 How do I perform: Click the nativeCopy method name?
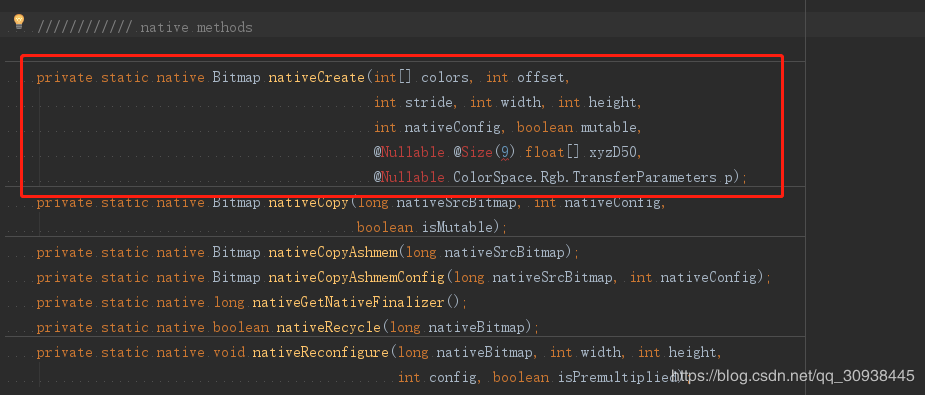click(x=309, y=203)
